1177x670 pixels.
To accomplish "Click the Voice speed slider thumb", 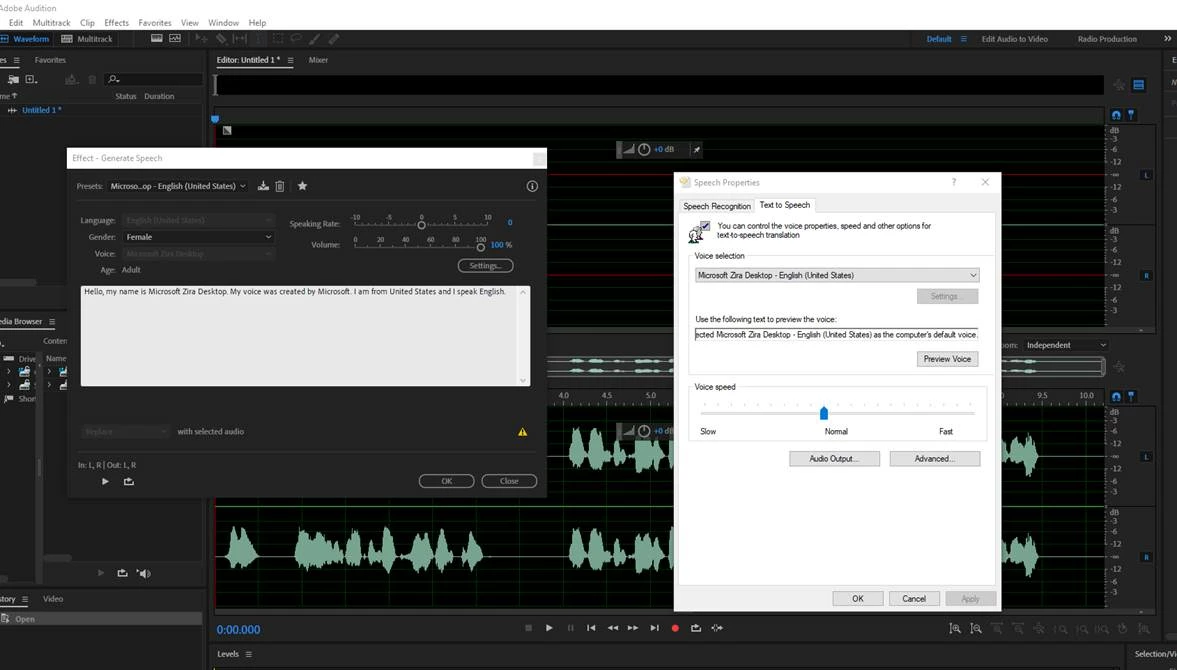I will click(x=823, y=413).
